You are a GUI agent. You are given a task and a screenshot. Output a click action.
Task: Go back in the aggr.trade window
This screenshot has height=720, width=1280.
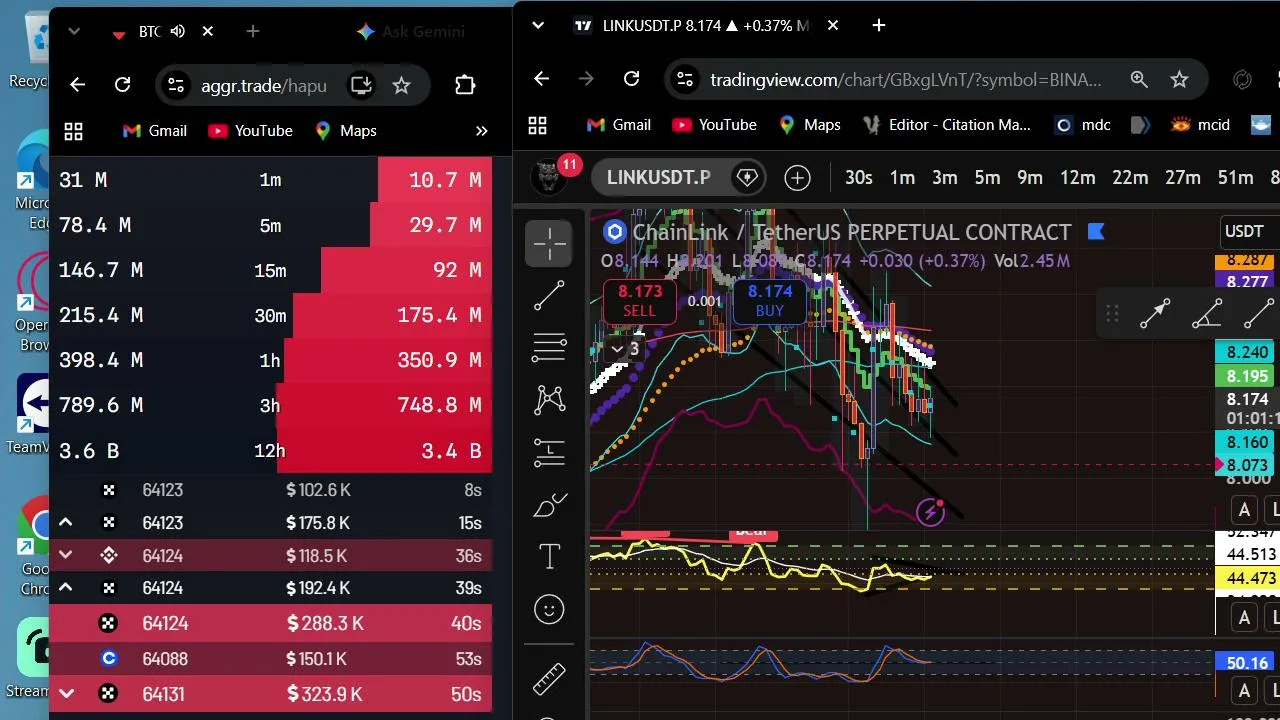pyautogui.click(x=77, y=85)
